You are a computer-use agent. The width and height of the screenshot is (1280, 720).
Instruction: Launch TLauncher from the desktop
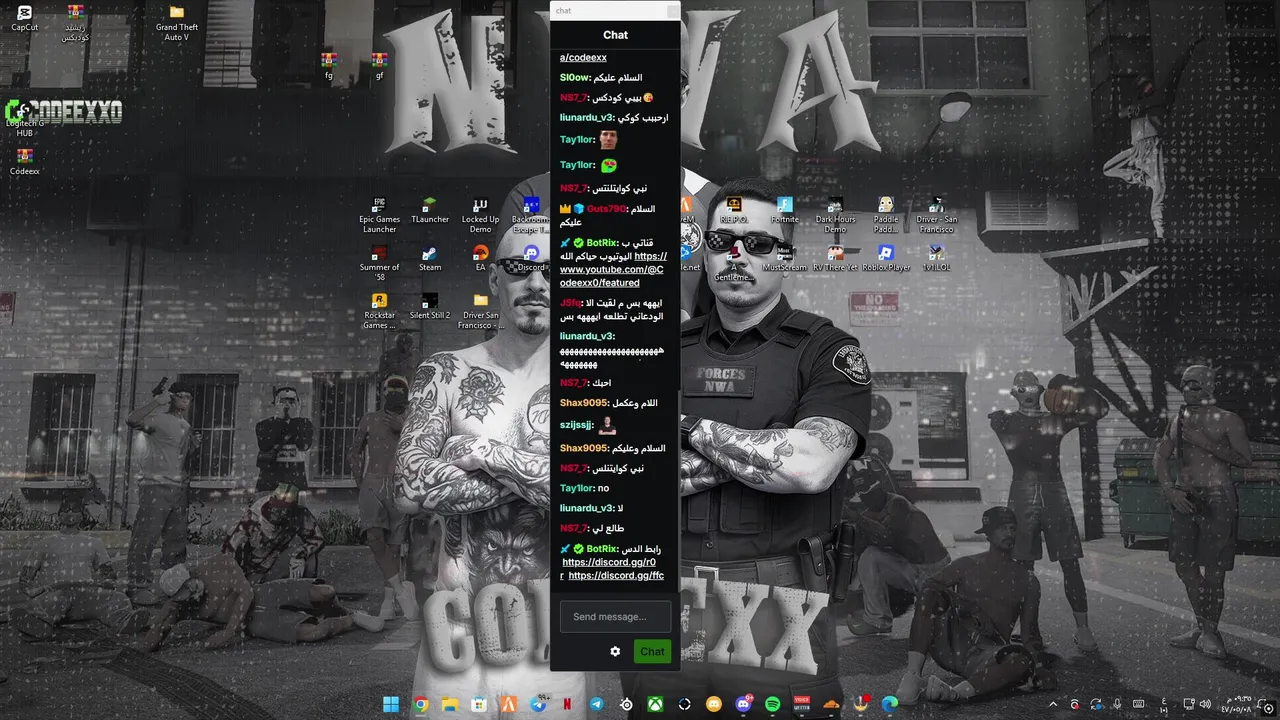click(430, 211)
